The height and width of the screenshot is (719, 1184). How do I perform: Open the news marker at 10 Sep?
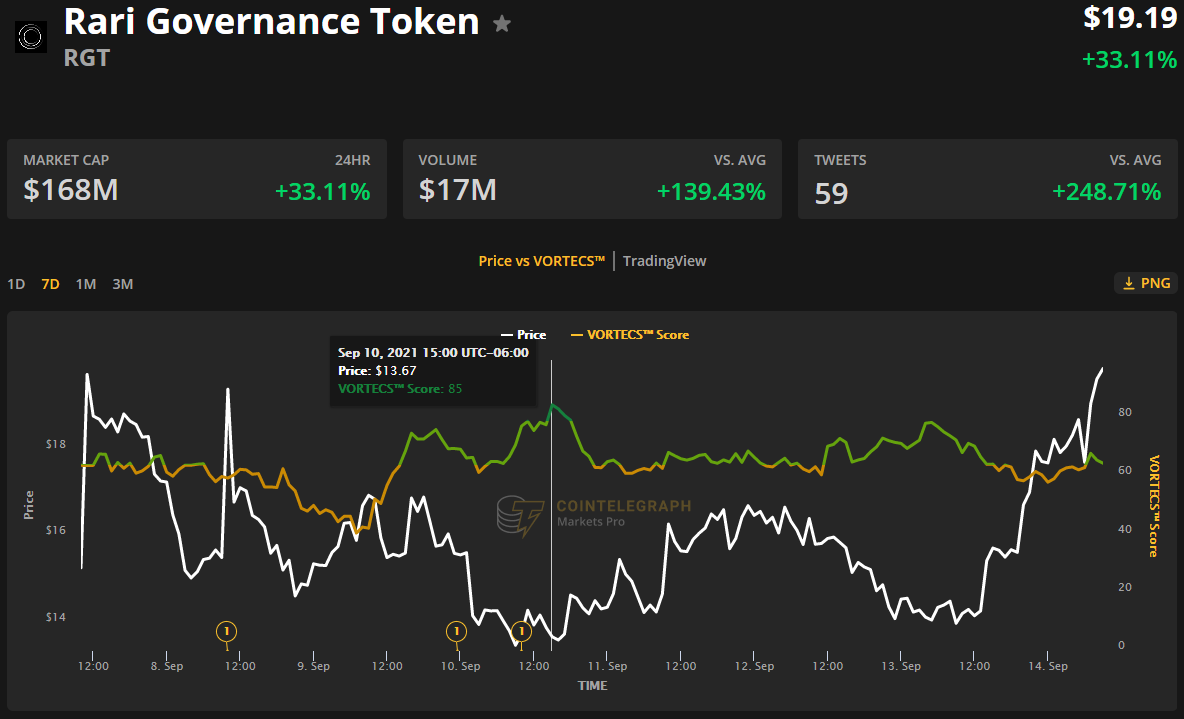click(456, 631)
